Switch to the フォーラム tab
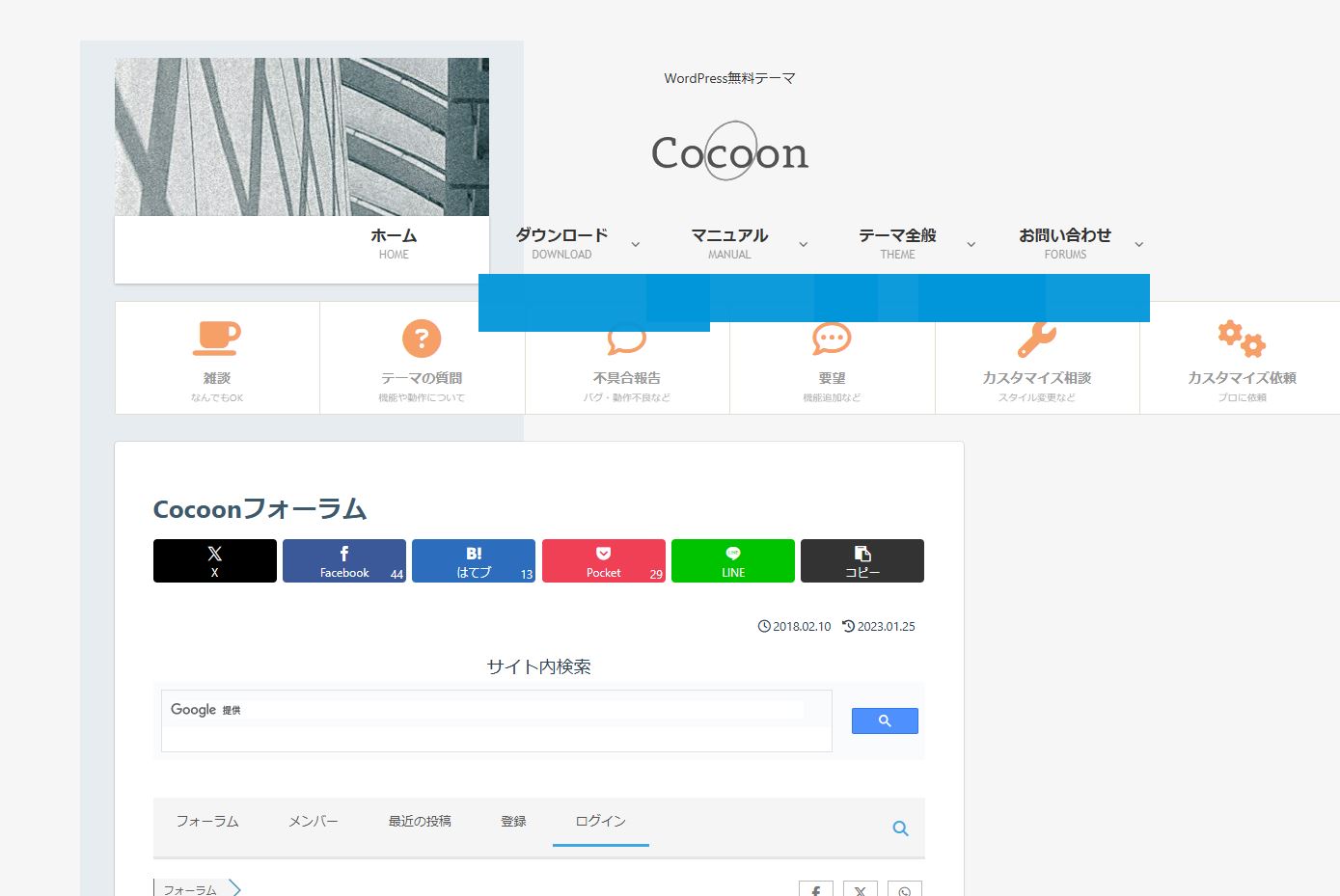 click(x=207, y=821)
